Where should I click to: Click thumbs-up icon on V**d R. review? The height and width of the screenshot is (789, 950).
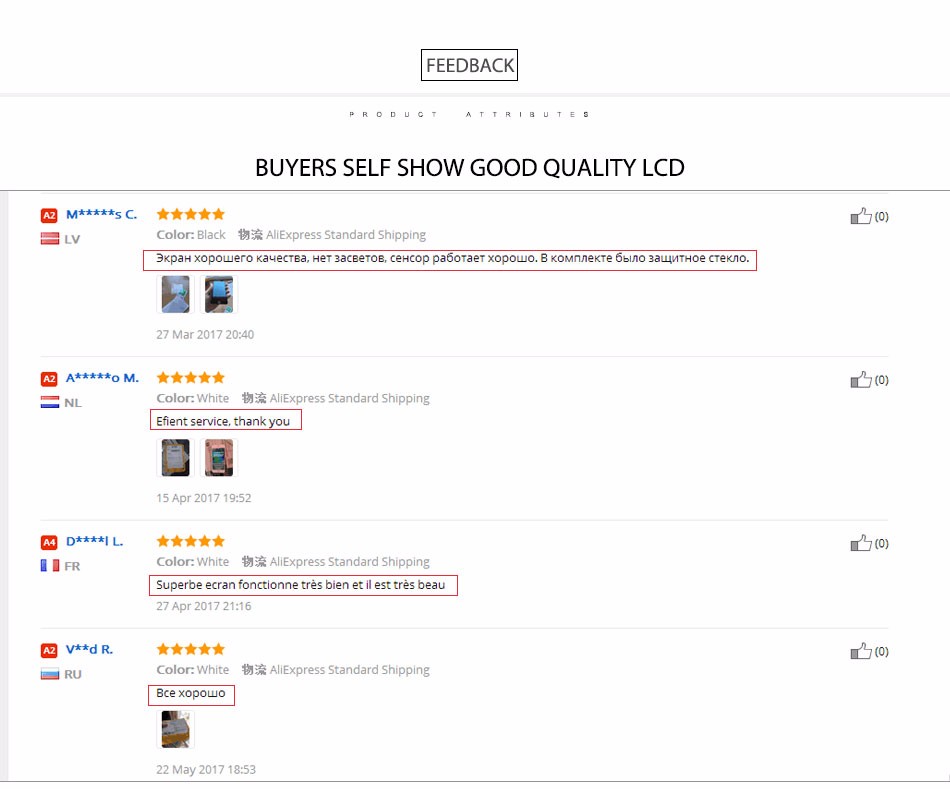point(860,651)
